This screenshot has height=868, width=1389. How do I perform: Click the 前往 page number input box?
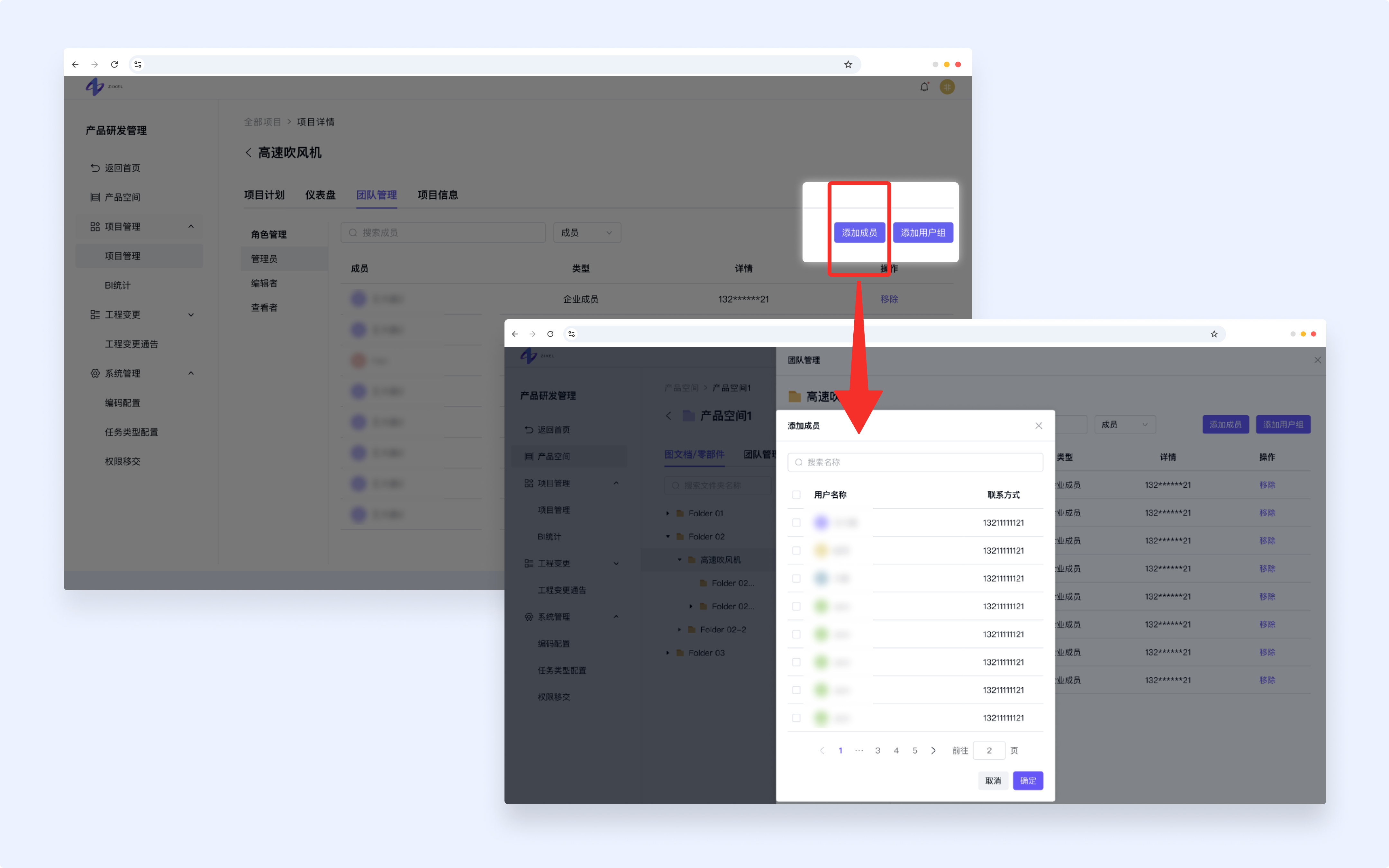tap(989, 750)
